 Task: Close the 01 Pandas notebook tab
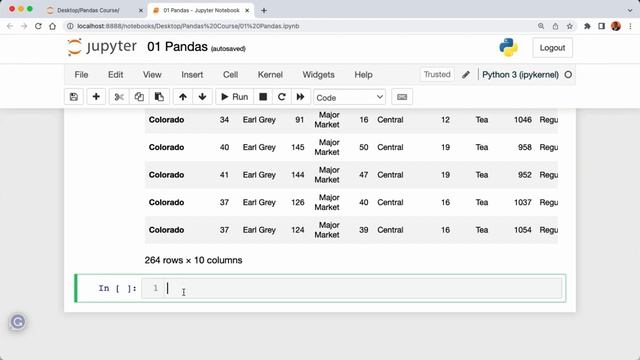coord(247,11)
